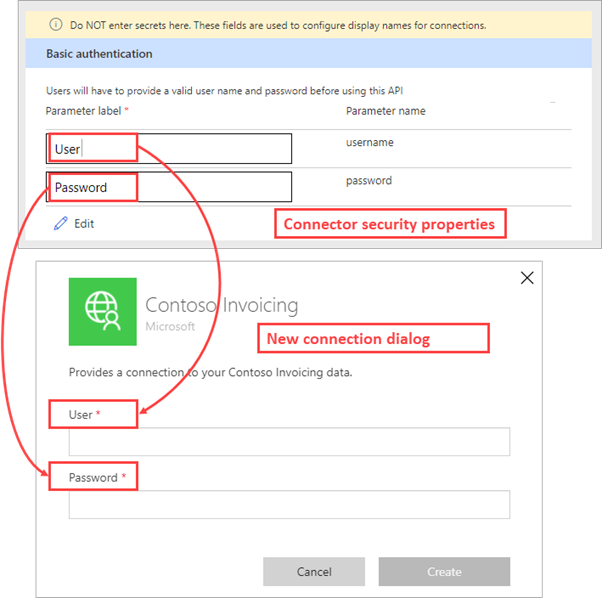Close the new connection dialog
The image size is (602, 598).
point(527,278)
